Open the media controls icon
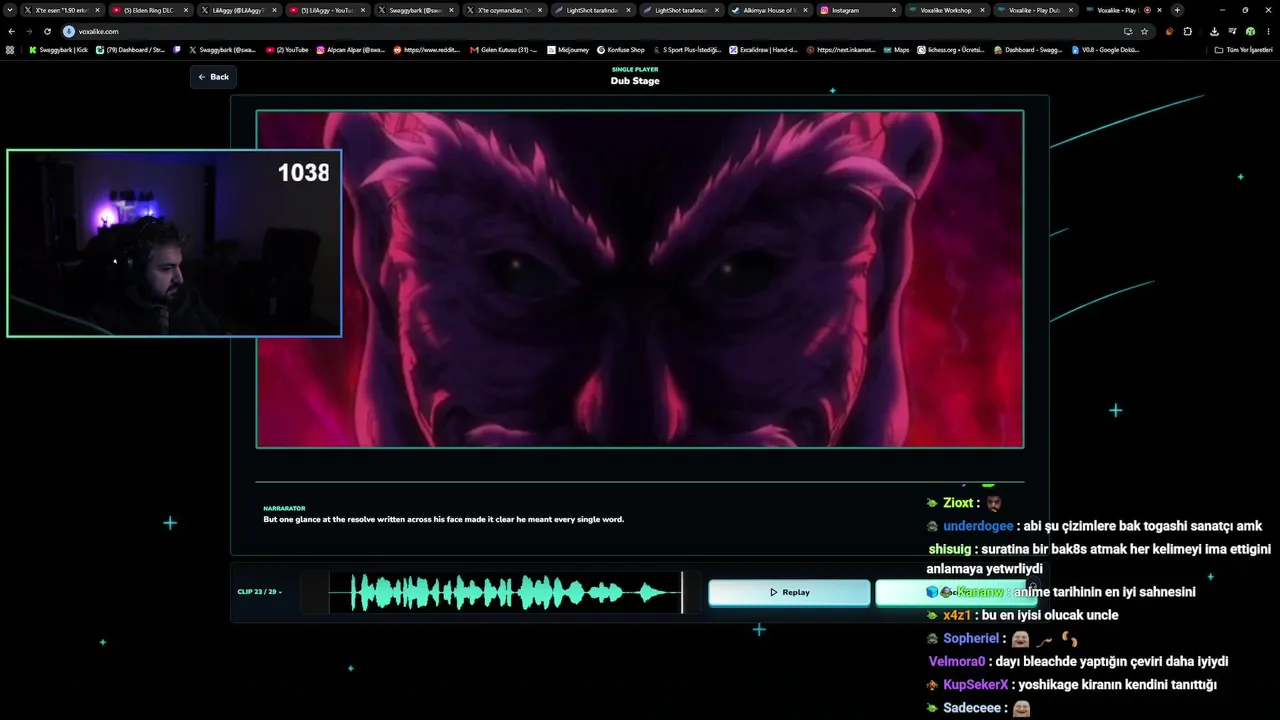The image size is (1280, 720). point(1232,31)
